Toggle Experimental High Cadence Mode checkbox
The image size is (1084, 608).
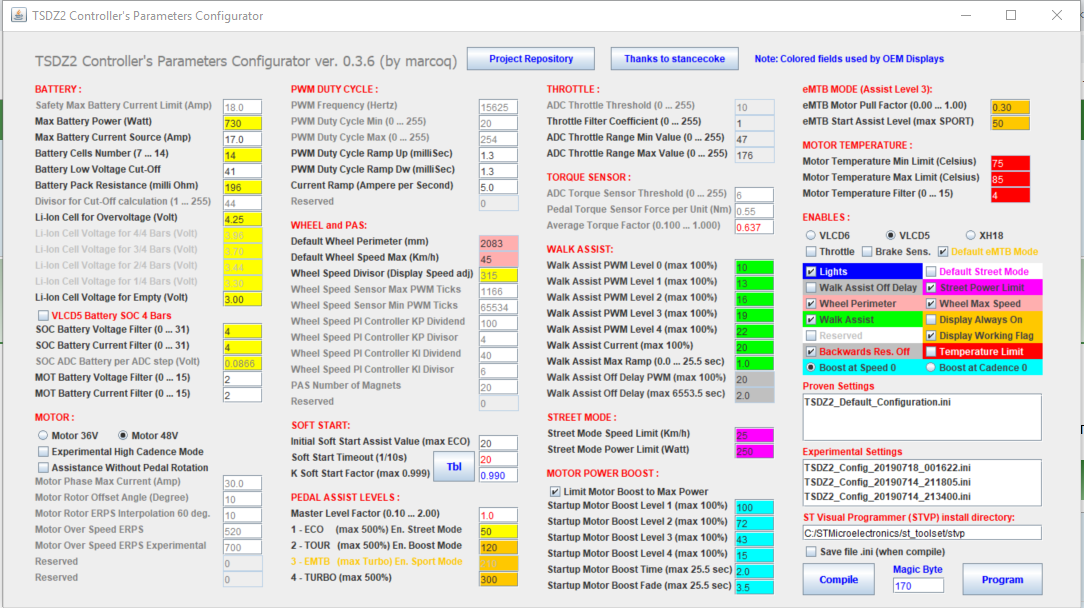point(43,452)
